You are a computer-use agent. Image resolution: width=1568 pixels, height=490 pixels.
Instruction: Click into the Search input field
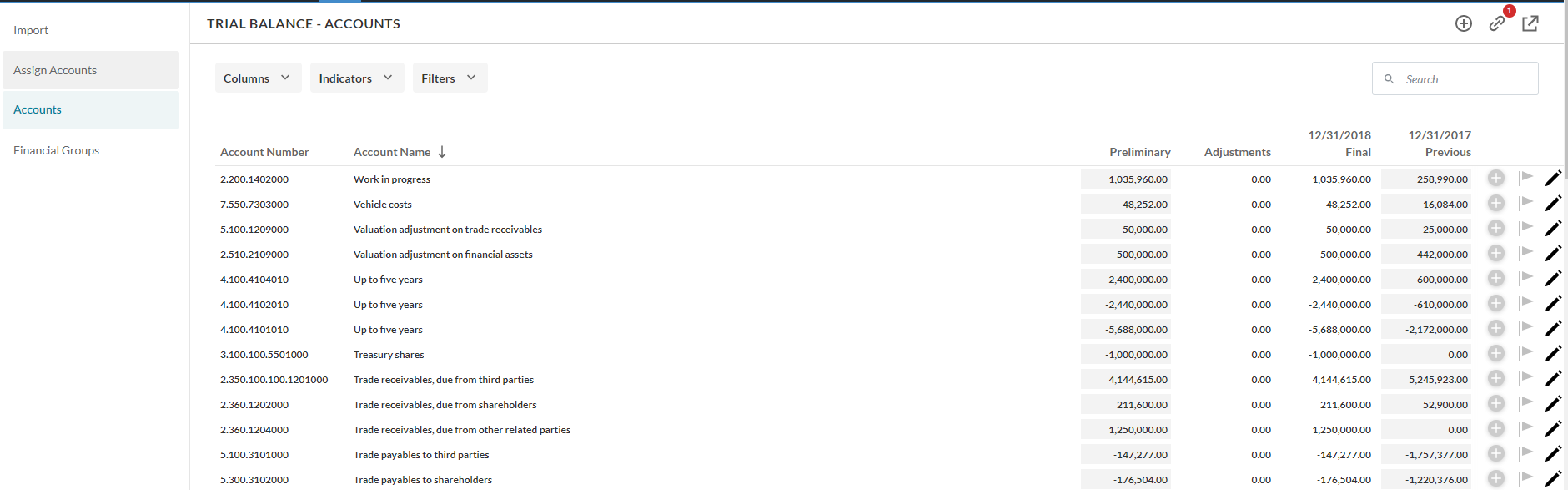pyautogui.click(x=1465, y=79)
